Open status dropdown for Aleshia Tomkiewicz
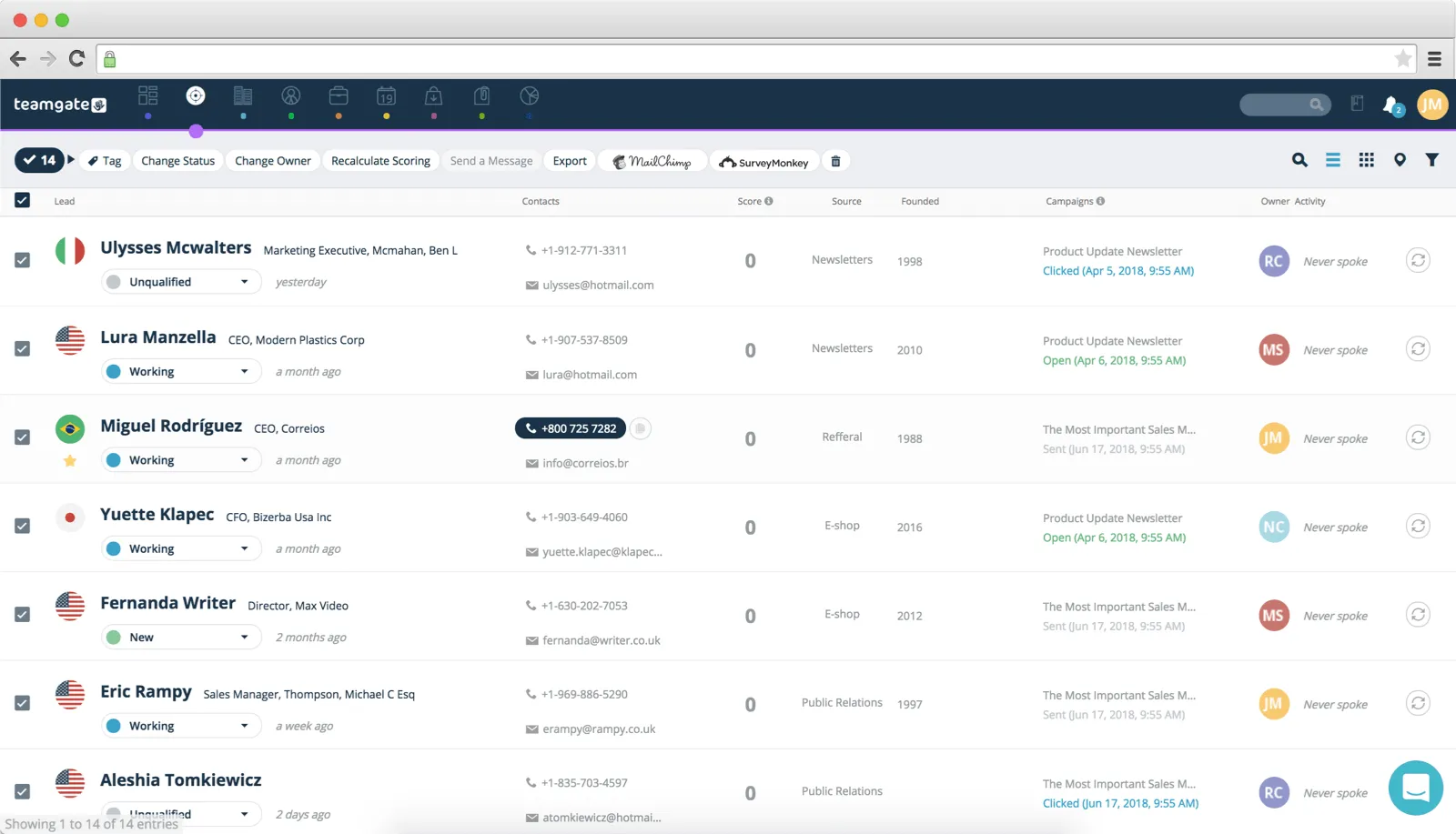The height and width of the screenshot is (834, 1456). (181, 814)
